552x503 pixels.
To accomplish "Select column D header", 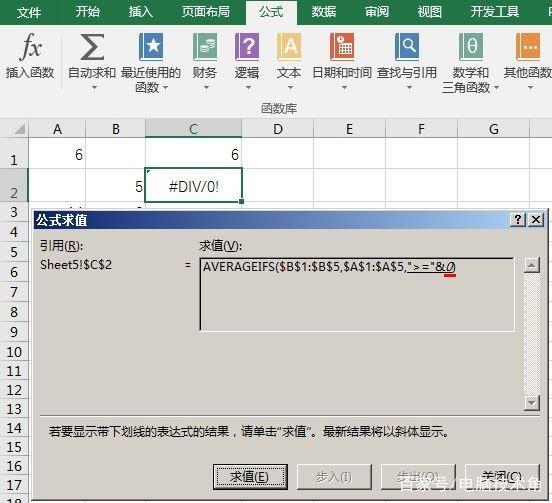I will pyautogui.click(x=278, y=129).
